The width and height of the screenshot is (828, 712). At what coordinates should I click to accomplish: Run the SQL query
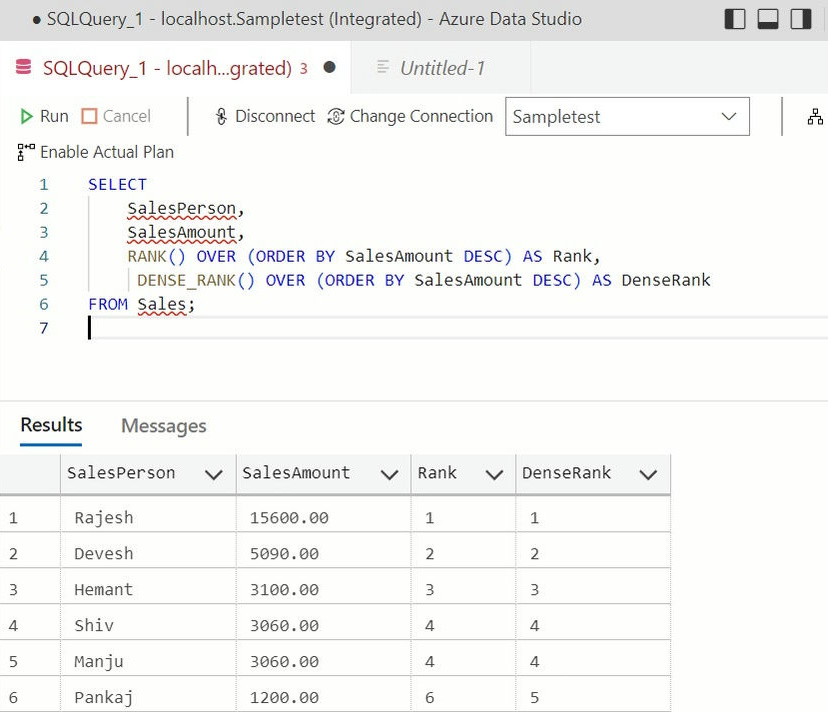[x=44, y=116]
